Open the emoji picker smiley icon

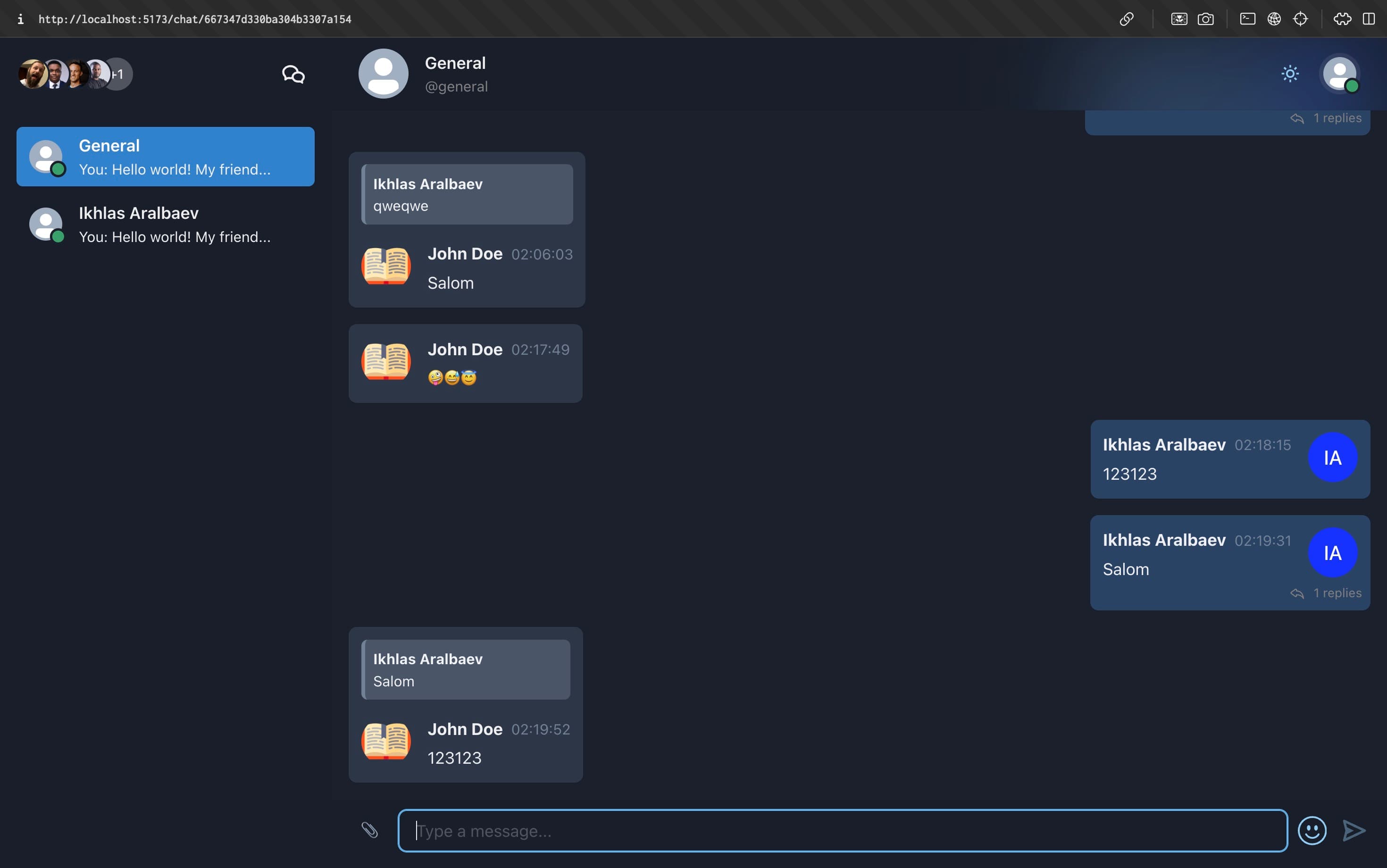[1312, 830]
